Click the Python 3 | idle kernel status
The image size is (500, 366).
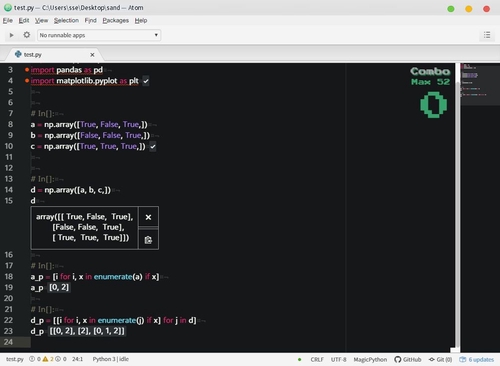coord(111,359)
